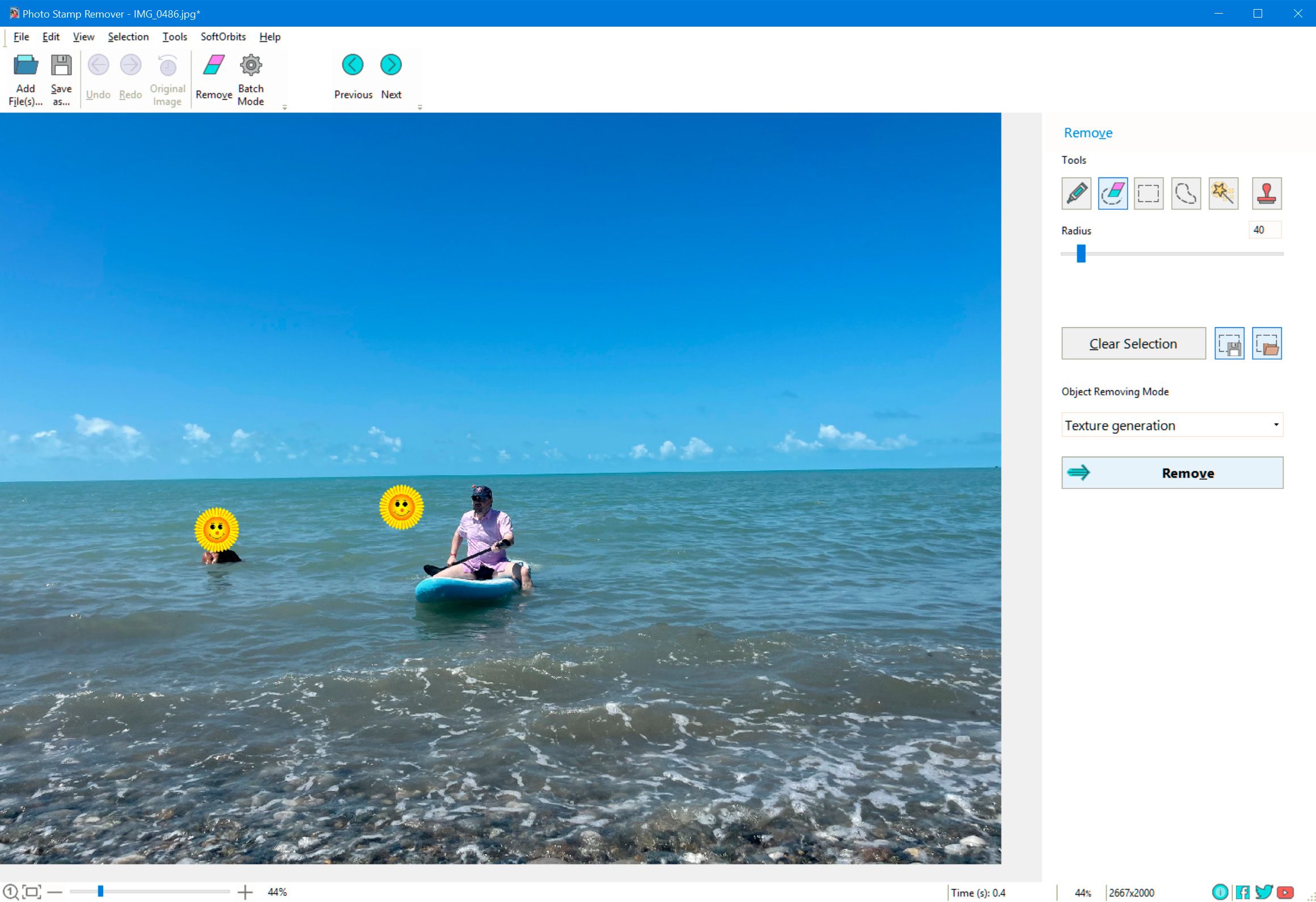This screenshot has height=902, width=1316.
Task: Click Clear Selection button
Action: pos(1133,343)
